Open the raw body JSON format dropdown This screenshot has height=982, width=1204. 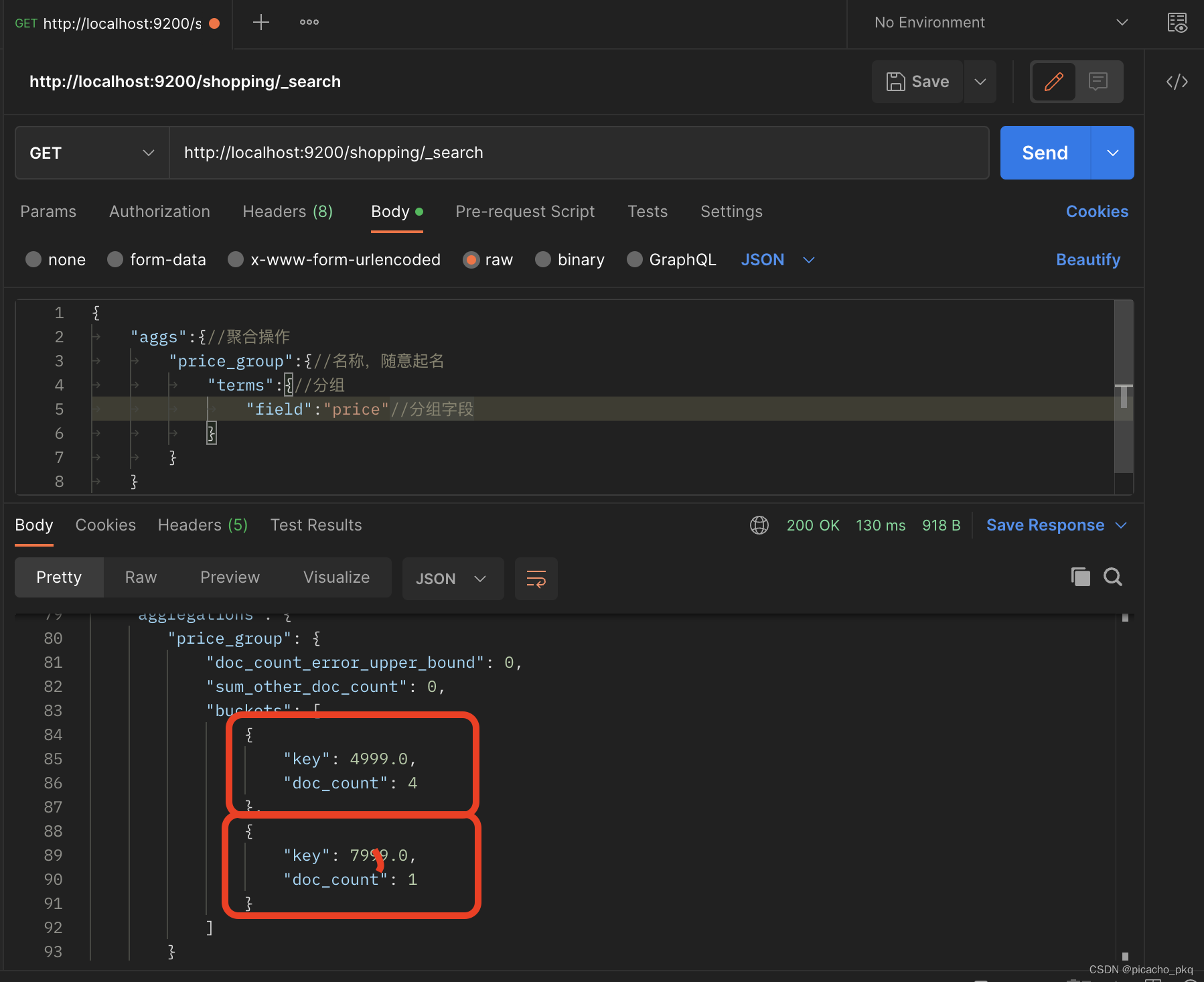(777, 259)
